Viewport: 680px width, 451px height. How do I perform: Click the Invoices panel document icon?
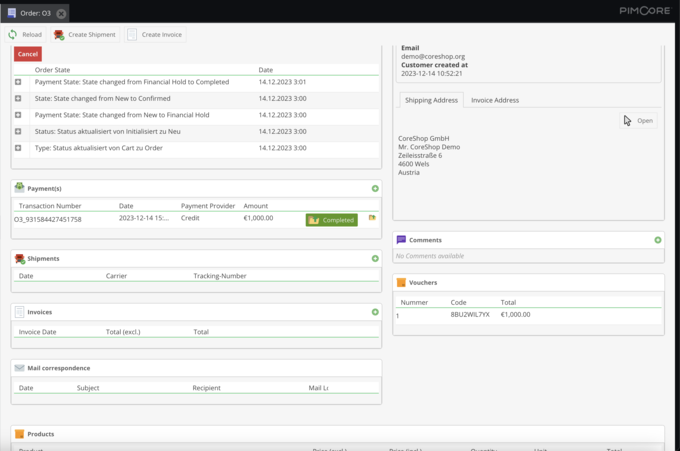20,312
